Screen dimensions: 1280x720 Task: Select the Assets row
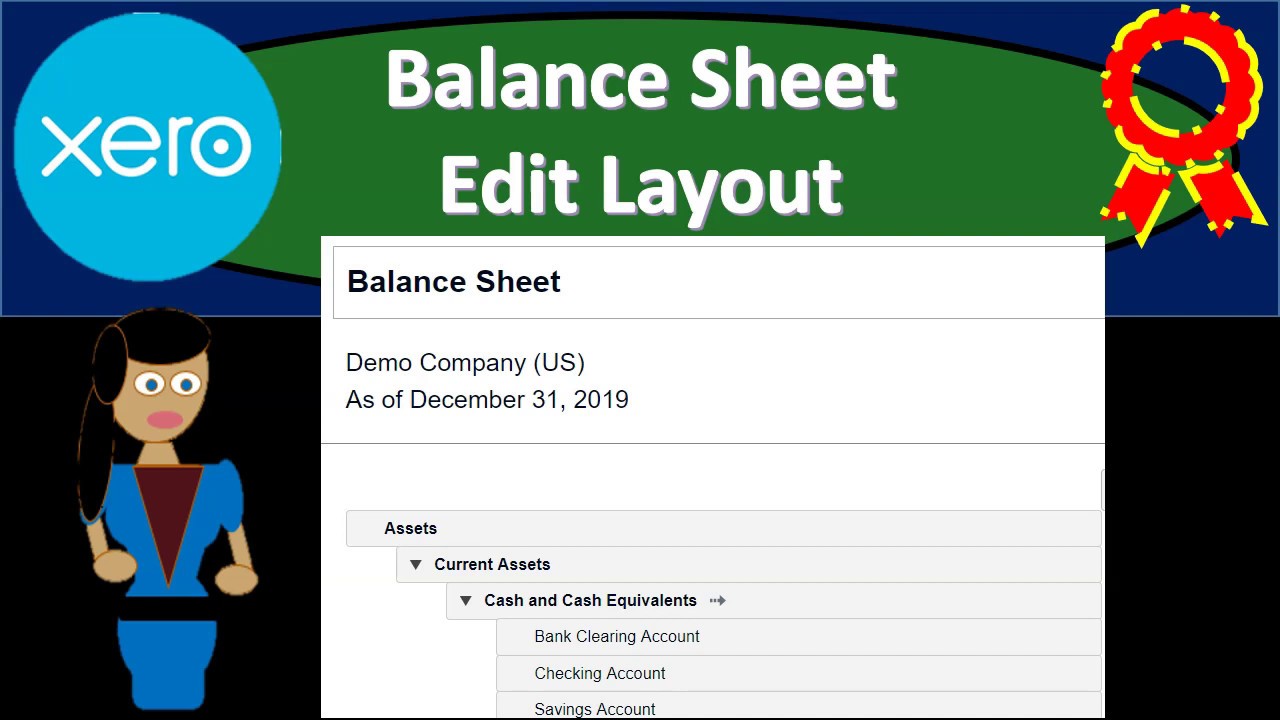coord(724,529)
